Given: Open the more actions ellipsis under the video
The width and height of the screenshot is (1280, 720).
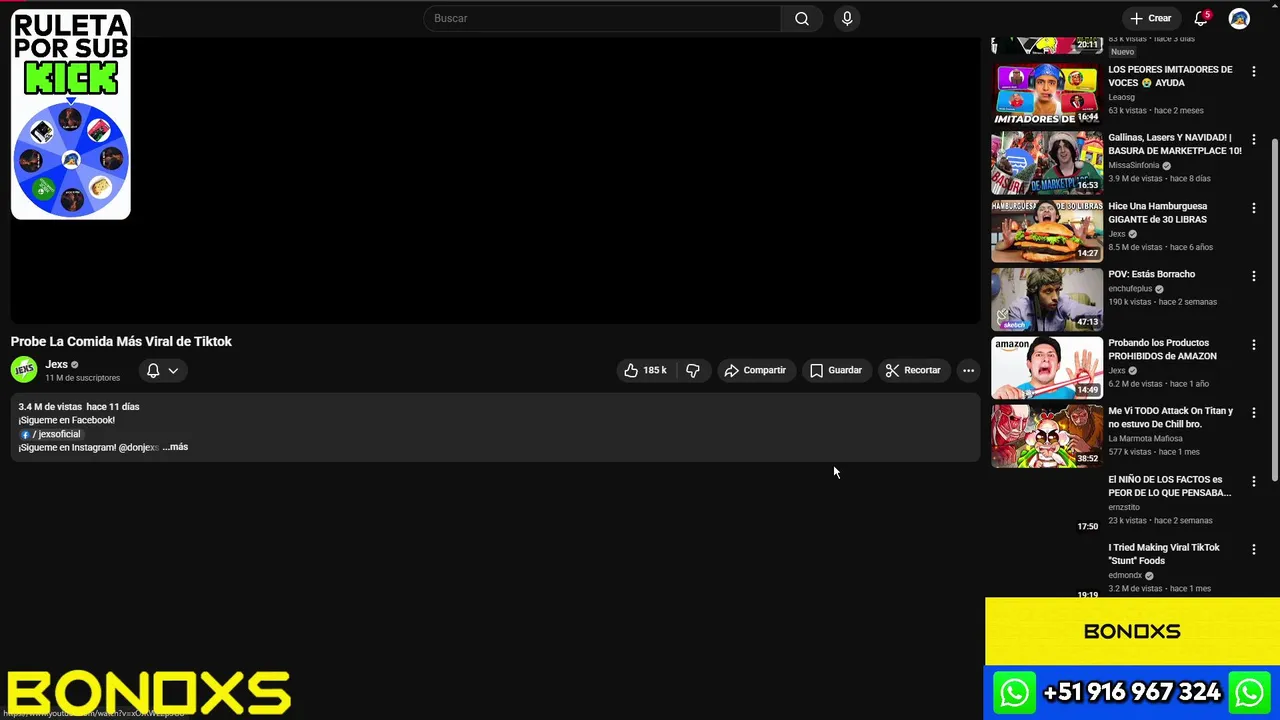Looking at the screenshot, I should (968, 370).
